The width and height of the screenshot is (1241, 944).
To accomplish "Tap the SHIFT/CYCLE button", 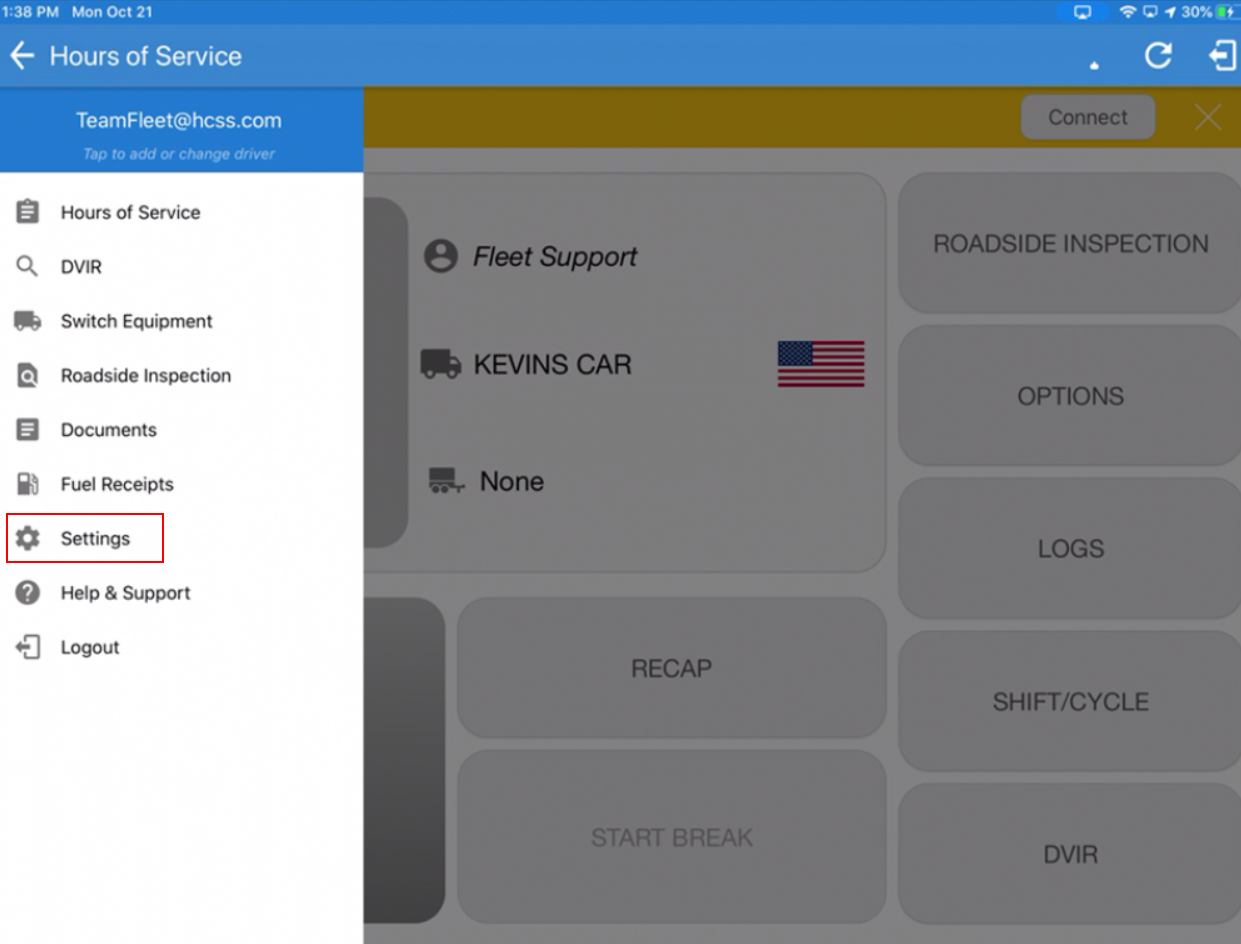I will click(1070, 701).
